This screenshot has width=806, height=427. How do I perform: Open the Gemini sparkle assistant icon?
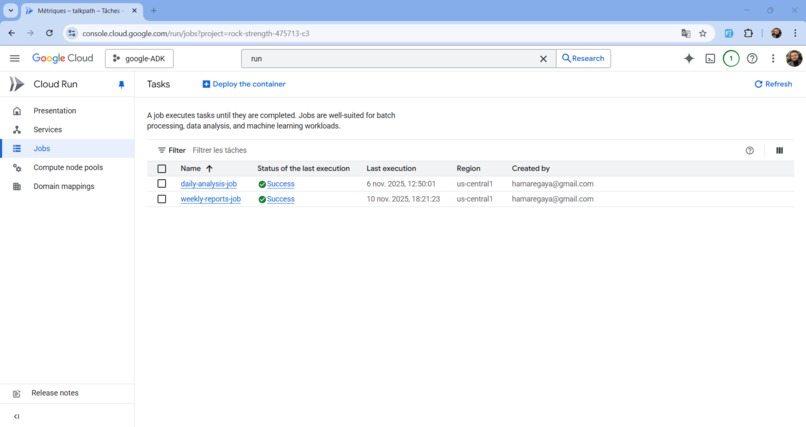[689, 59]
